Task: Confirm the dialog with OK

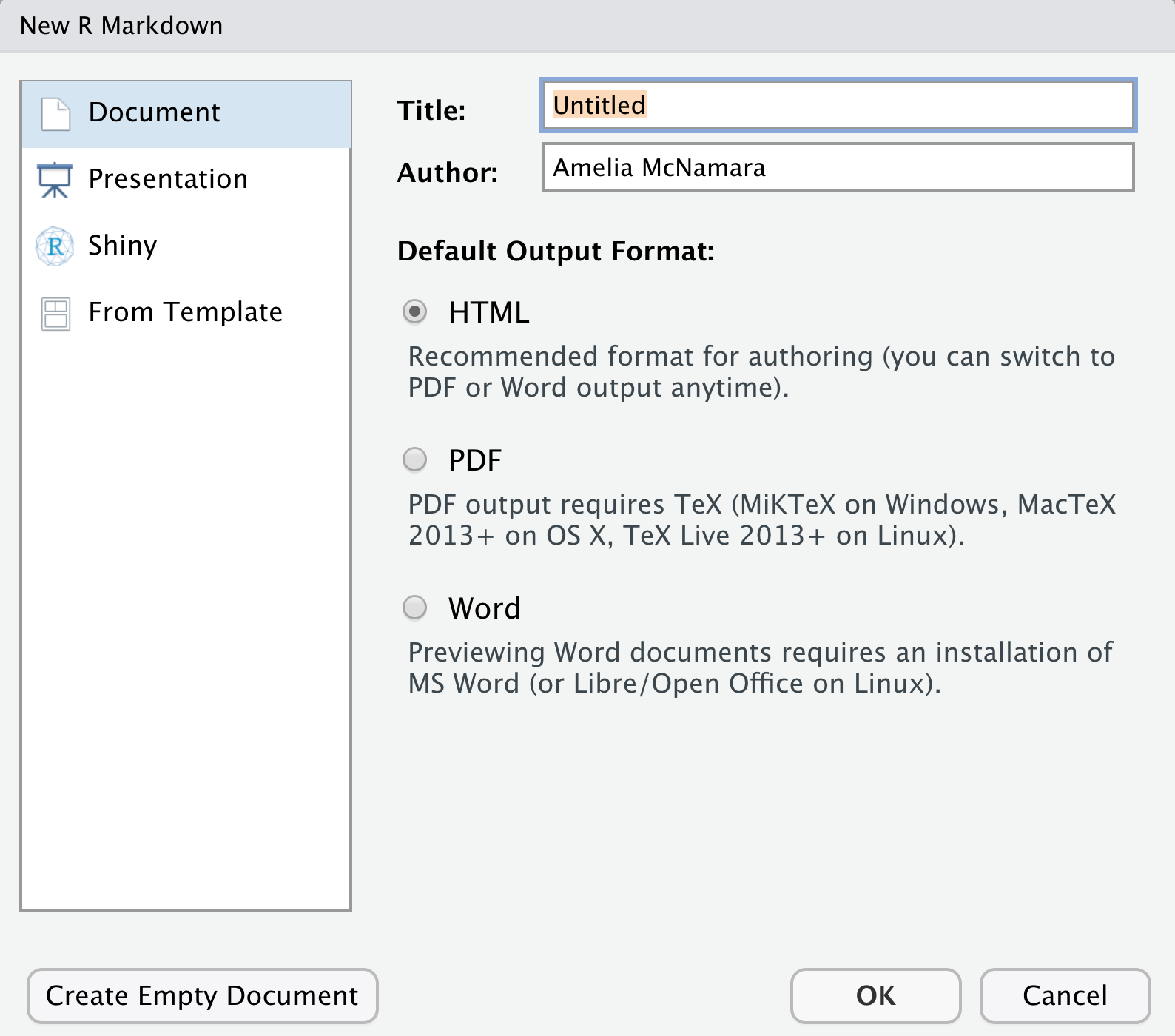Action: [875, 996]
